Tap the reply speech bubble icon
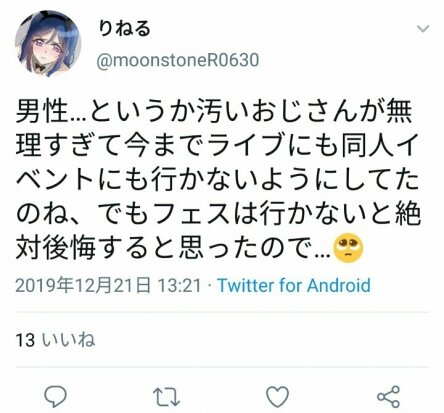Image resolution: width=444 pixels, height=413 pixels. pyautogui.click(x=55, y=397)
